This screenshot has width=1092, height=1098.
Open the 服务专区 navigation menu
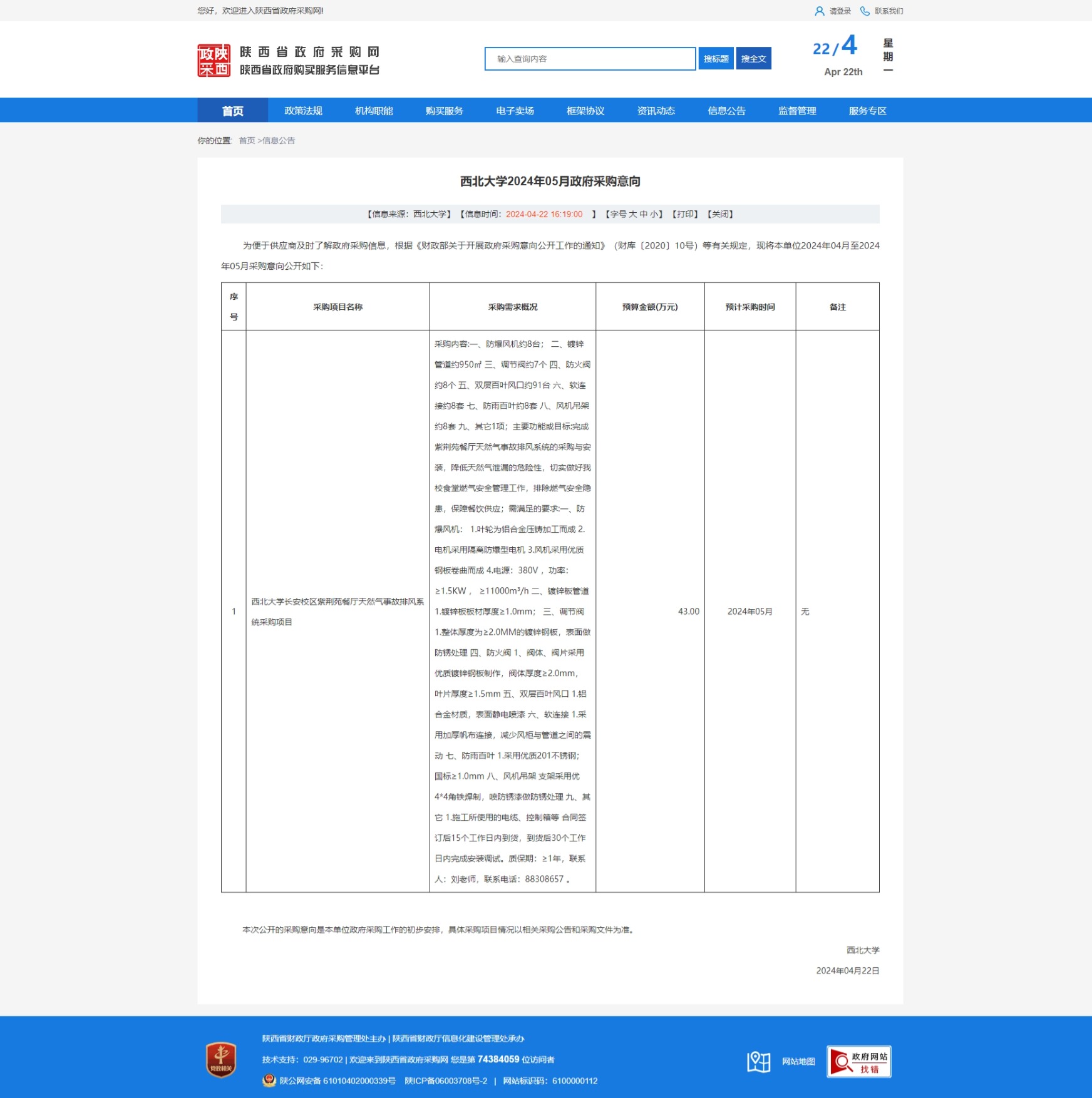[x=867, y=111]
